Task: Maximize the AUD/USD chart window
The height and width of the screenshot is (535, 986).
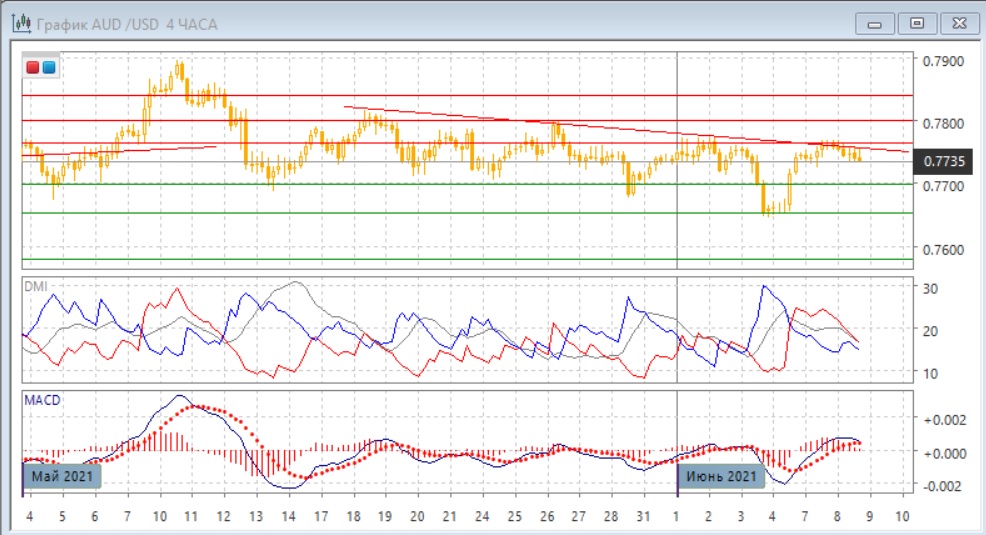Action: click(x=917, y=24)
